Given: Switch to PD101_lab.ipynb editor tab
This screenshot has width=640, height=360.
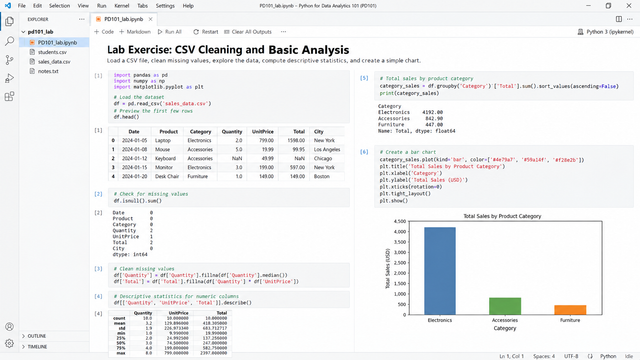Looking at the screenshot, I should [x=123, y=19].
